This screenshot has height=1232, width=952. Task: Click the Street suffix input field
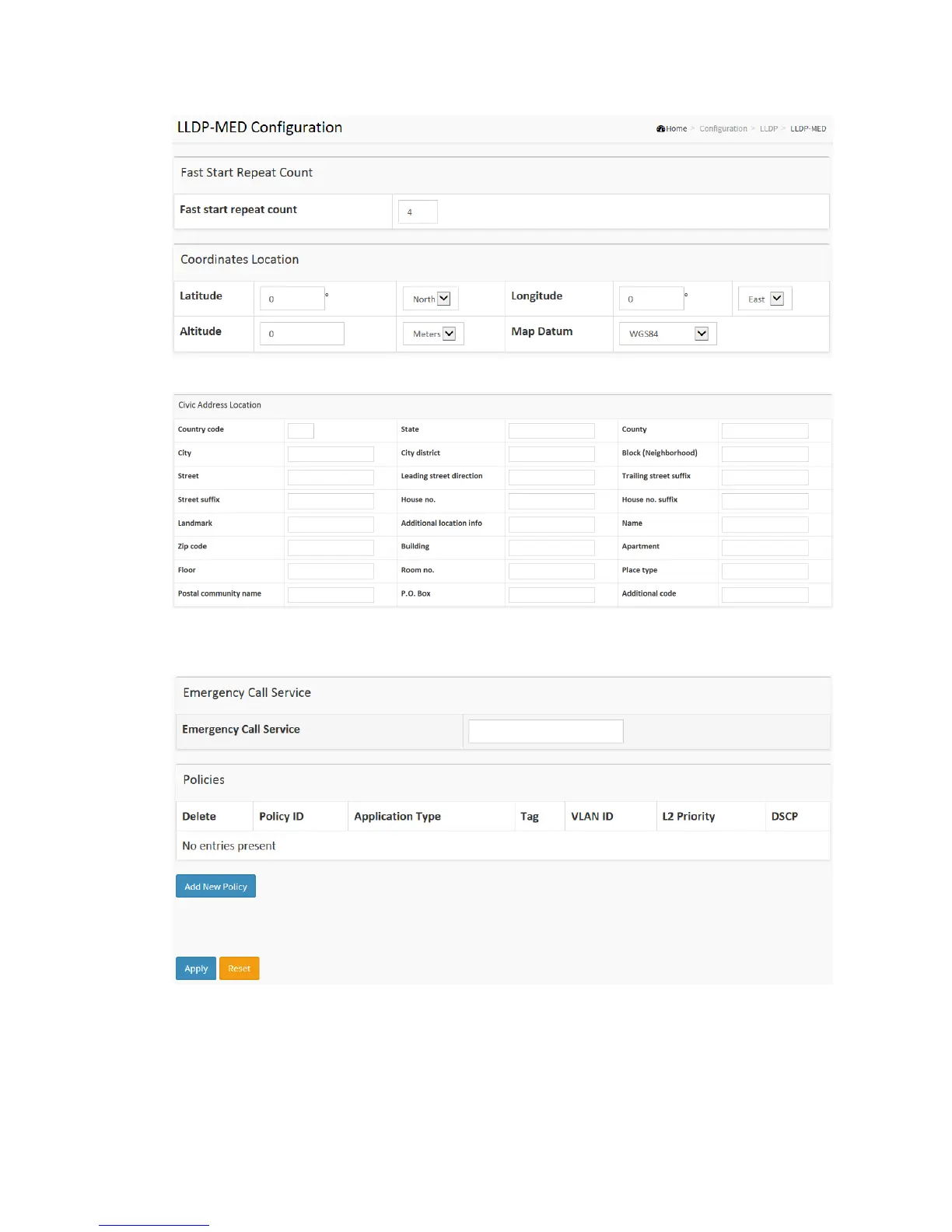(331, 501)
